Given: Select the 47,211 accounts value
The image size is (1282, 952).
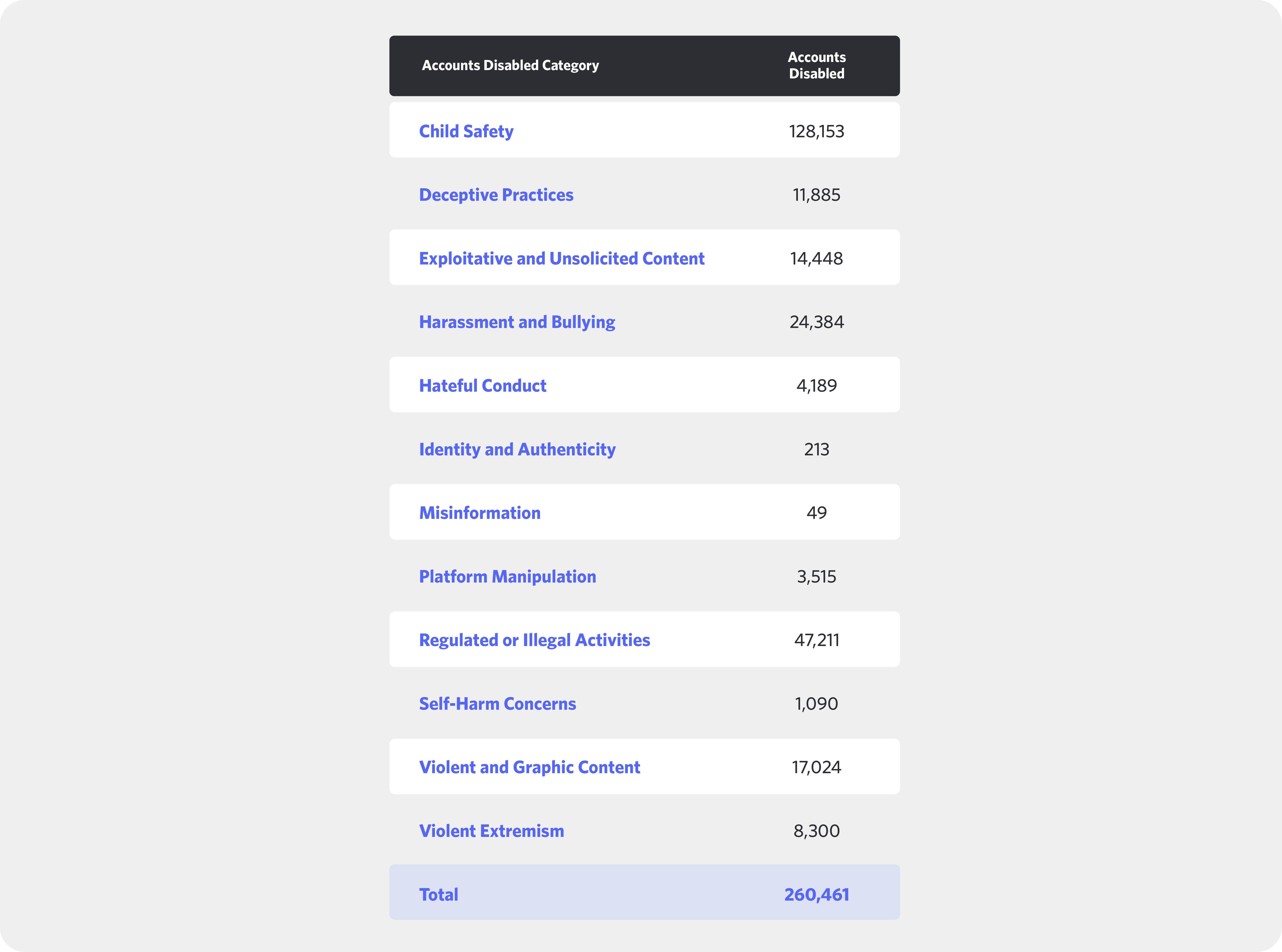Looking at the screenshot, I should (x=816, y=640).
